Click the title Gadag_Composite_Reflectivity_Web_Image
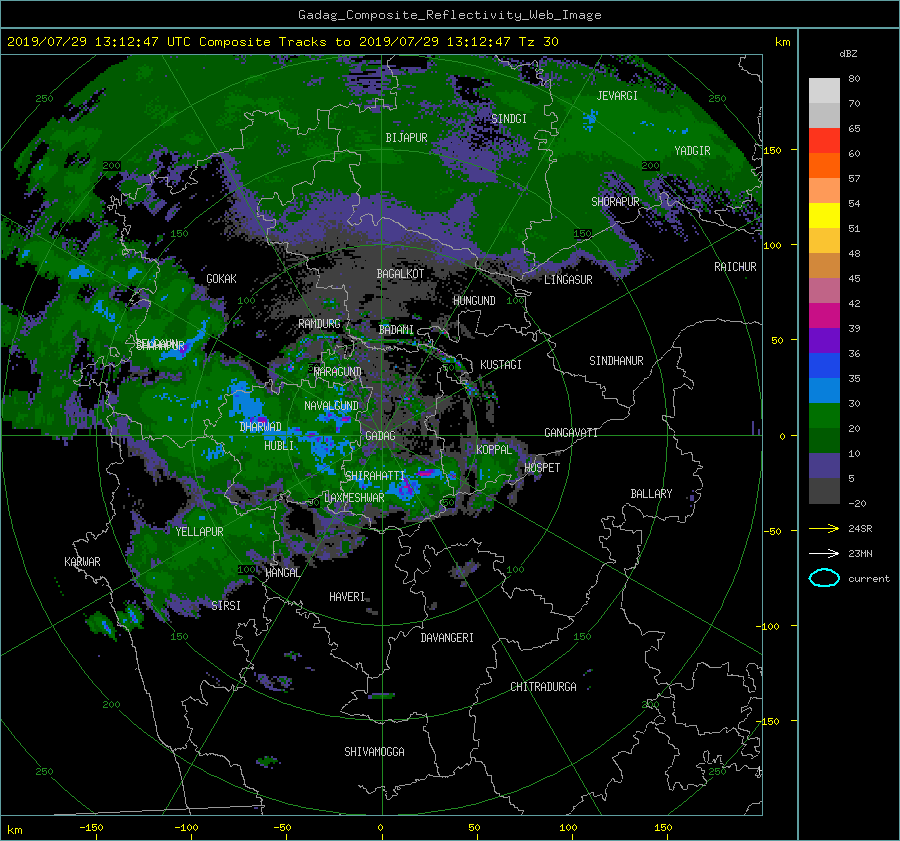Viewport: 900px width, 841px height. (449, 15)
